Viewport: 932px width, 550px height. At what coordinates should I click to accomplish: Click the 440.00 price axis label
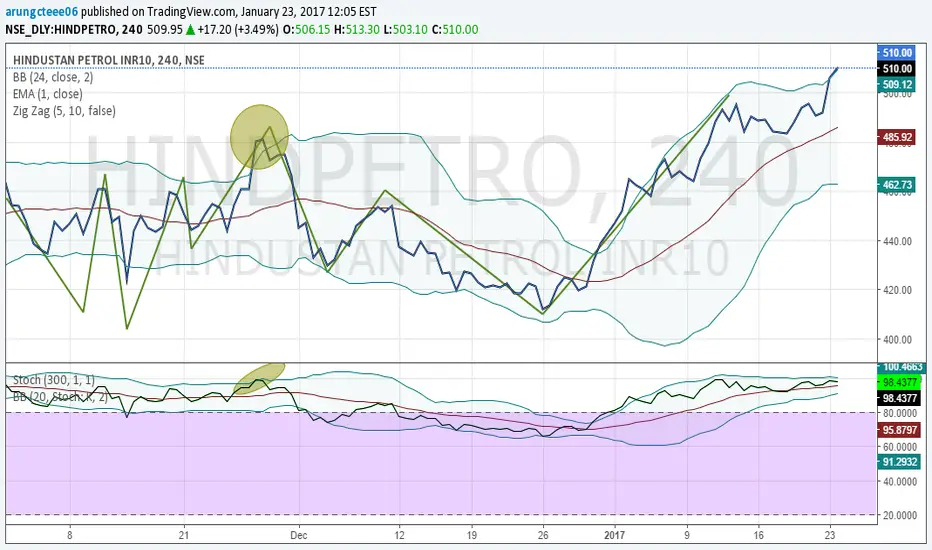[897, 241]
